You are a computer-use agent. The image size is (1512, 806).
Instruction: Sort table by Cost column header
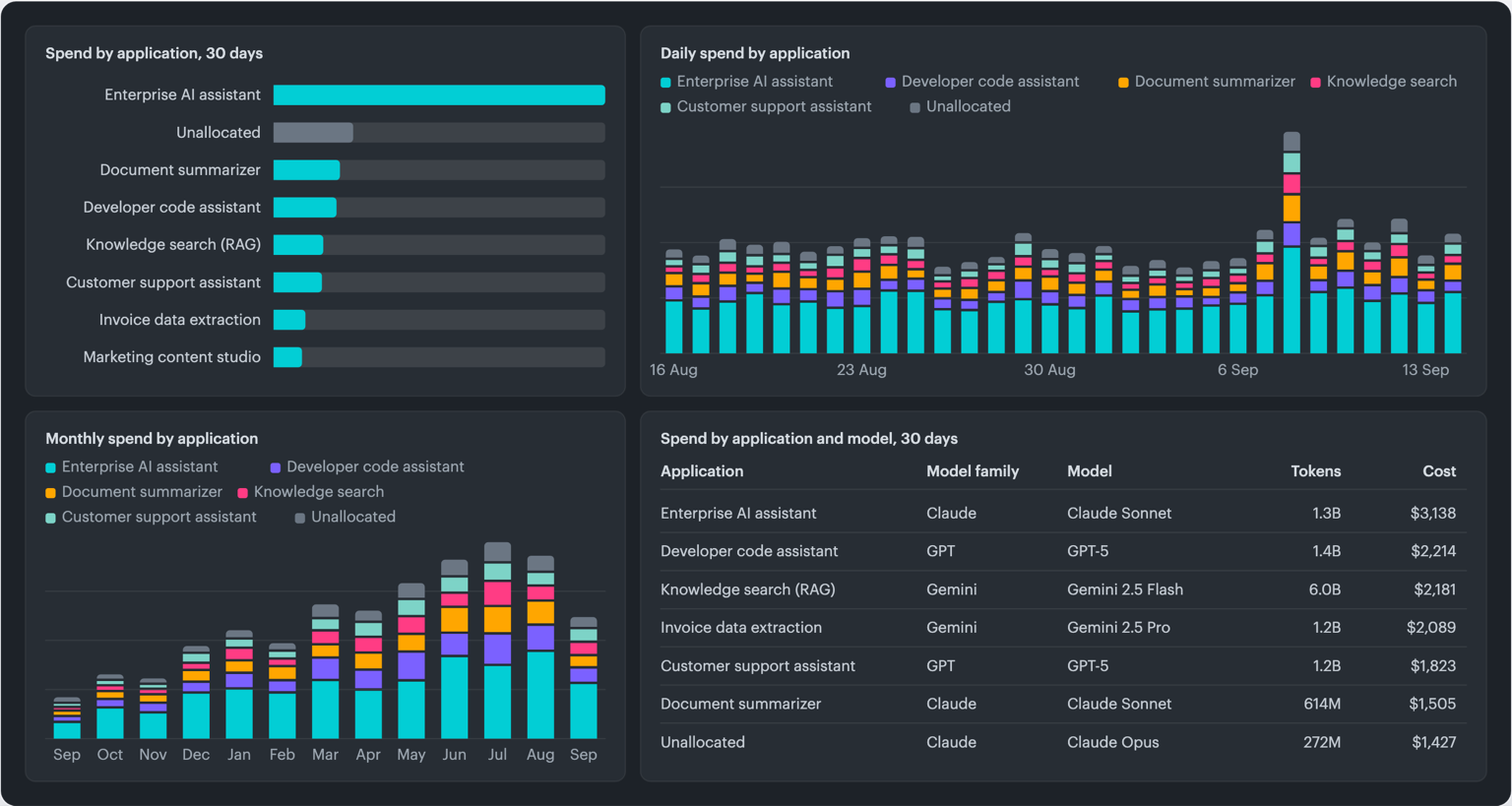(1439, 471)
